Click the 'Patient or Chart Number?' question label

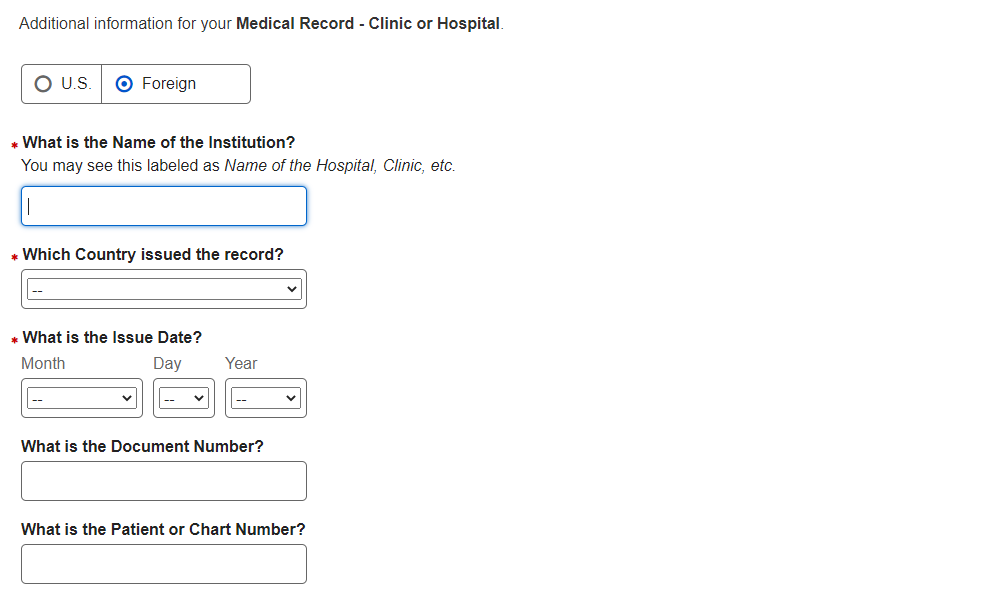pos(163,530)
